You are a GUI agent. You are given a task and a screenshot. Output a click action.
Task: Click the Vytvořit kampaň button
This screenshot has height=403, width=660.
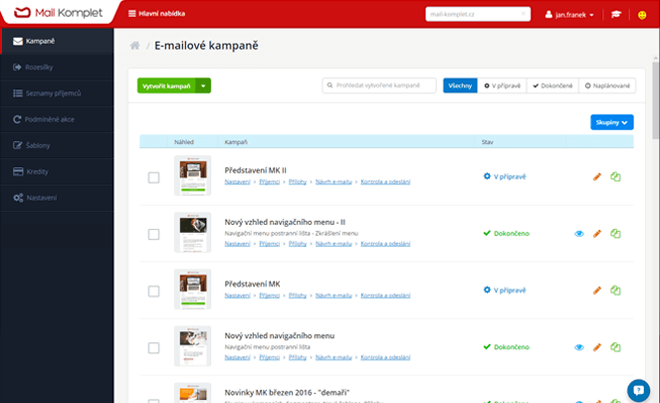[x=166, y=86]
